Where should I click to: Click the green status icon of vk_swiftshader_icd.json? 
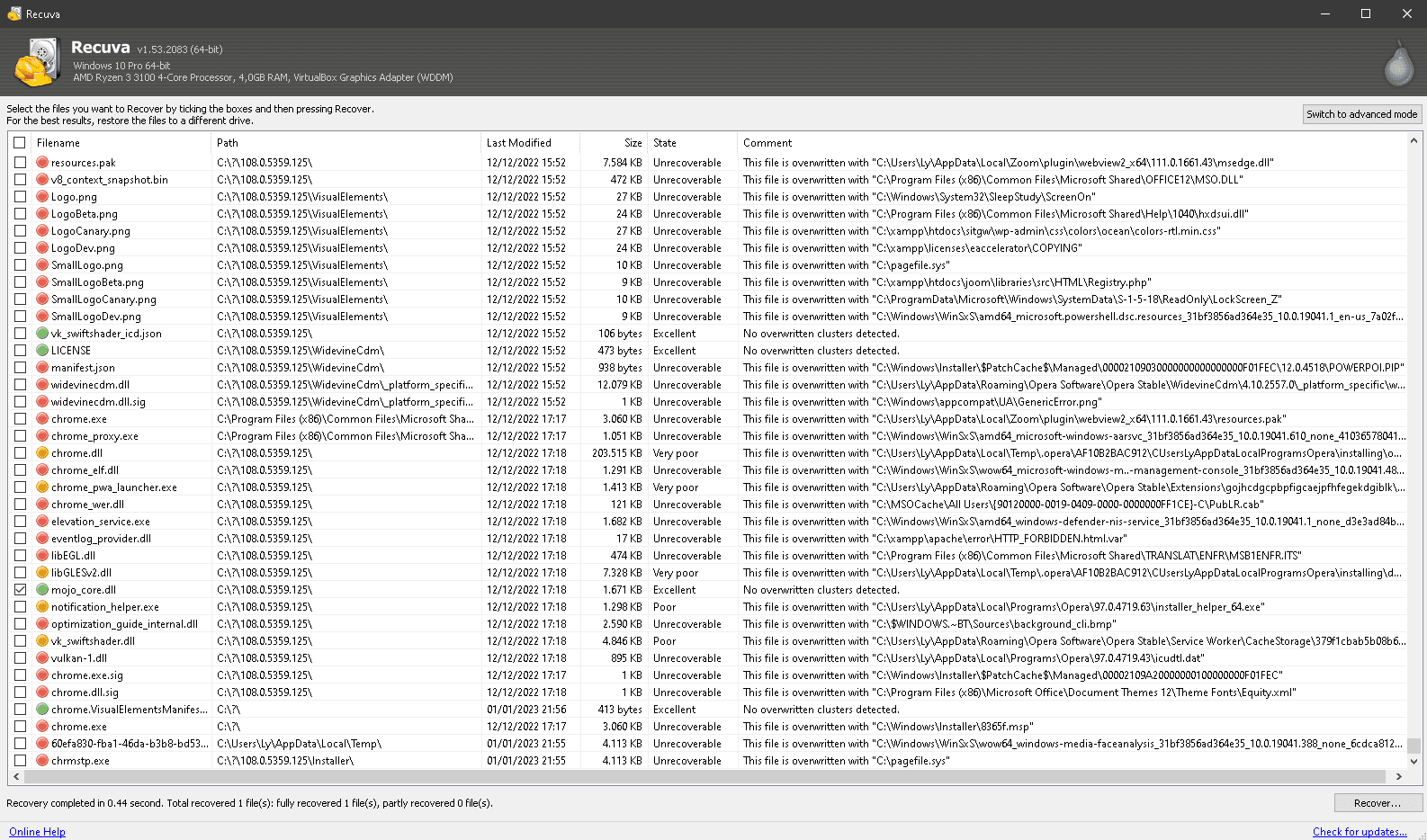[42, 334]
